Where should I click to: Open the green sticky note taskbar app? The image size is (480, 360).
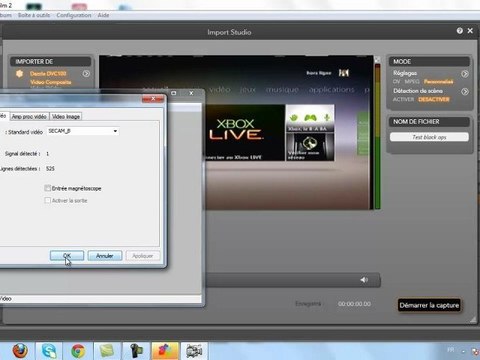pos(107,351)
